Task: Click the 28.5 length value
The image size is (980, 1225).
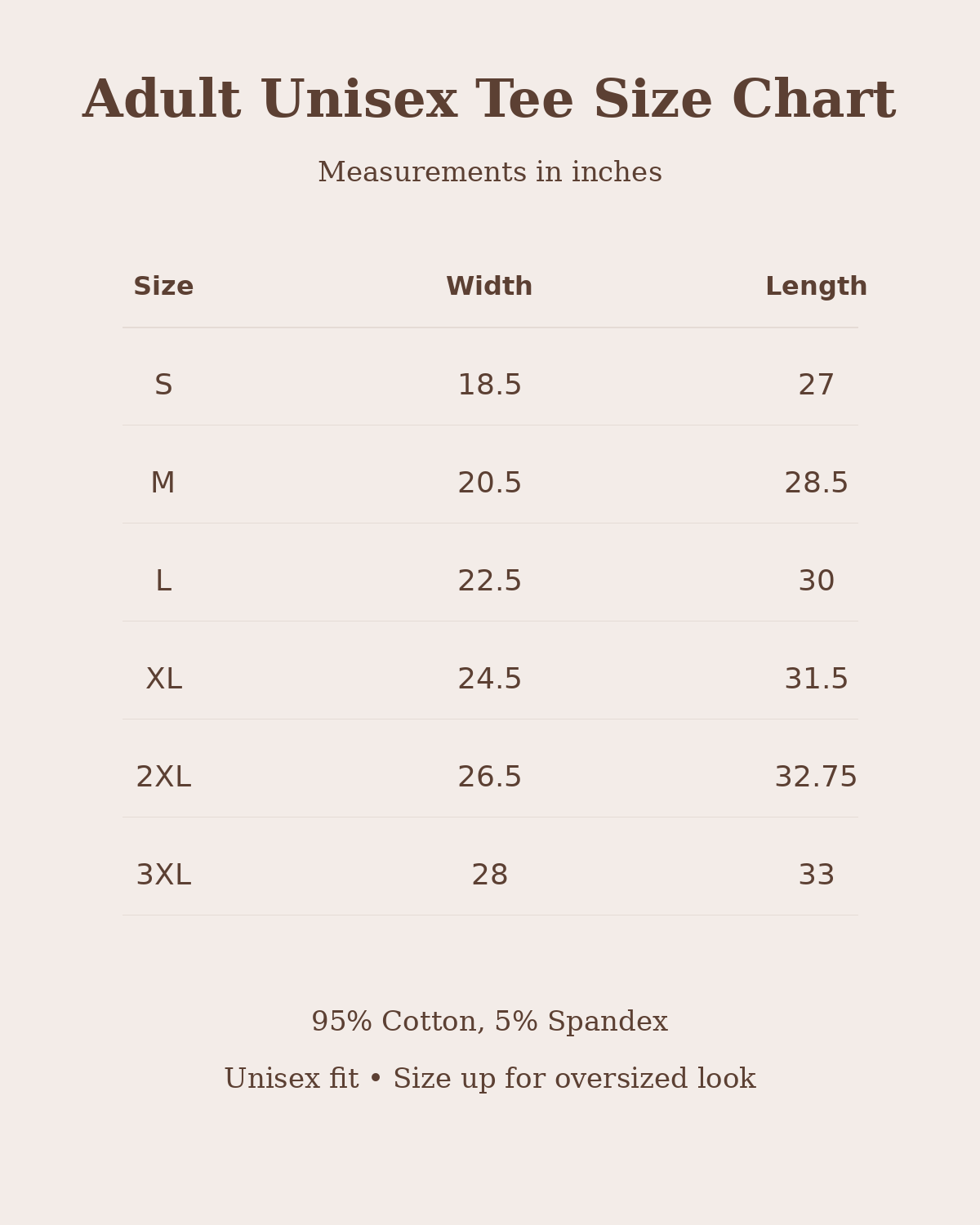Action: [816, 483]
